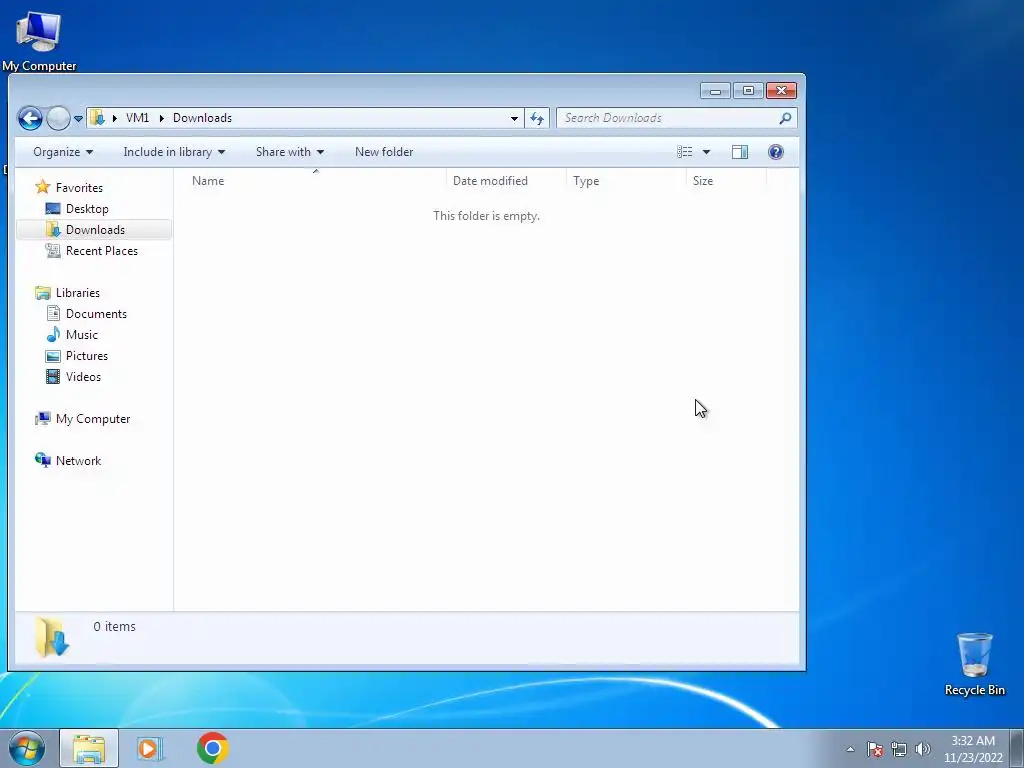Click the Libraries icon
Image resolution: width=1024 pixels, height=768 pixels.
[x=42, y=293]
